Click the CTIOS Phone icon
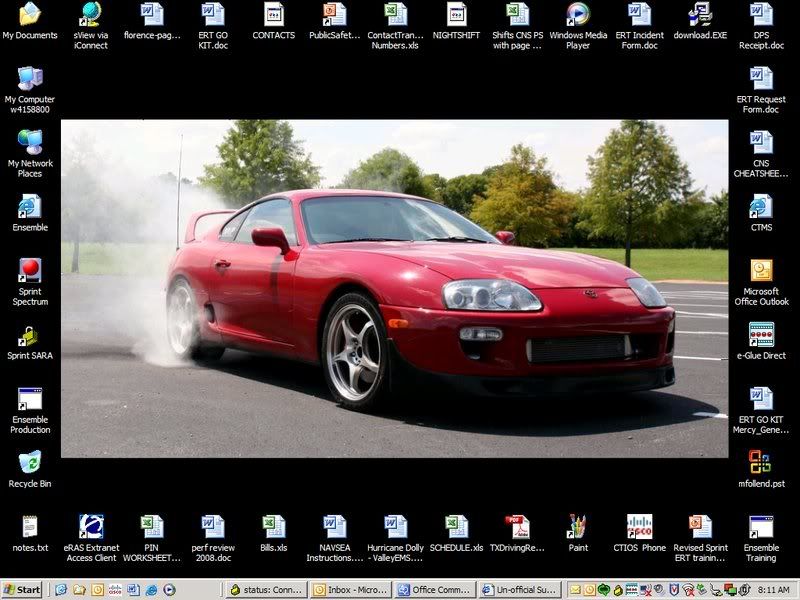Screen dimensions: 800x600 tap(639, 527)
